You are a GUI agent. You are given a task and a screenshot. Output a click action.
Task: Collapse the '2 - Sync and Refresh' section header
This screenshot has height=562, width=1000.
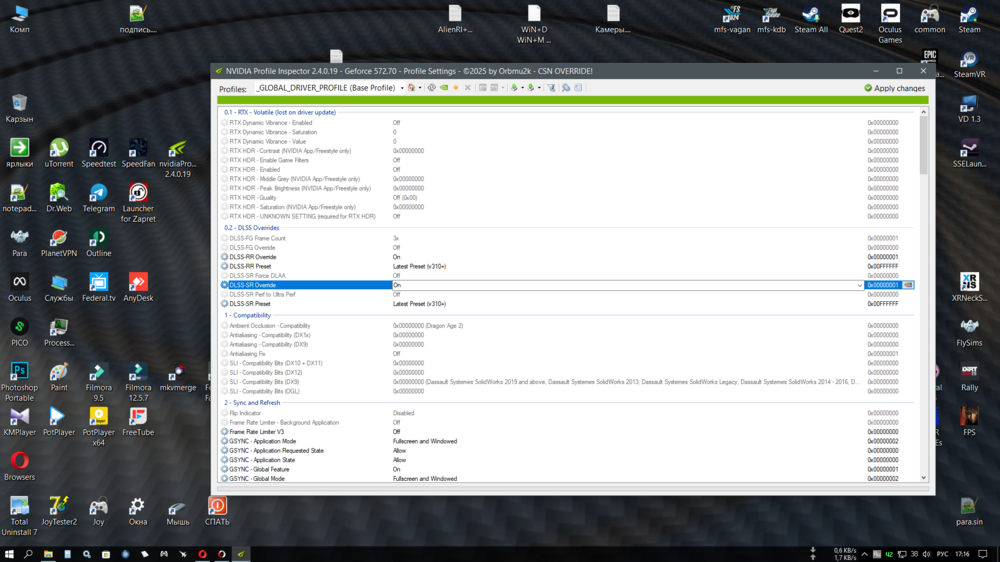[x=252, y=403]
